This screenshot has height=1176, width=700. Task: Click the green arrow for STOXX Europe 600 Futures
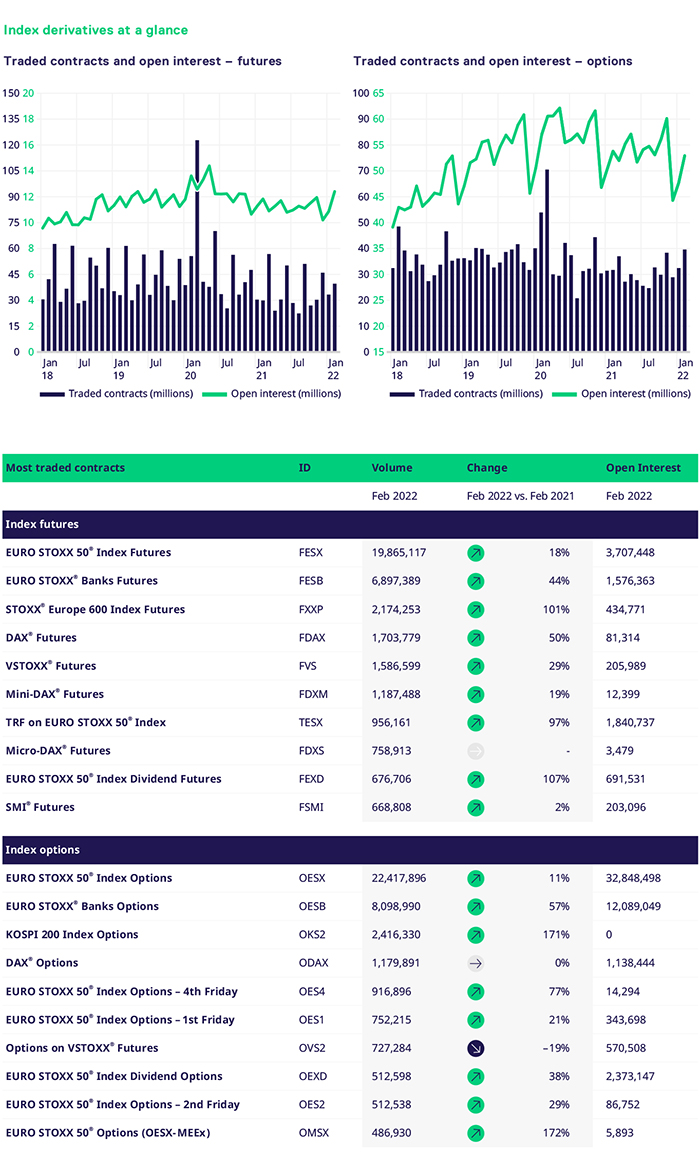pyautogui.click(x=476, y=609)
